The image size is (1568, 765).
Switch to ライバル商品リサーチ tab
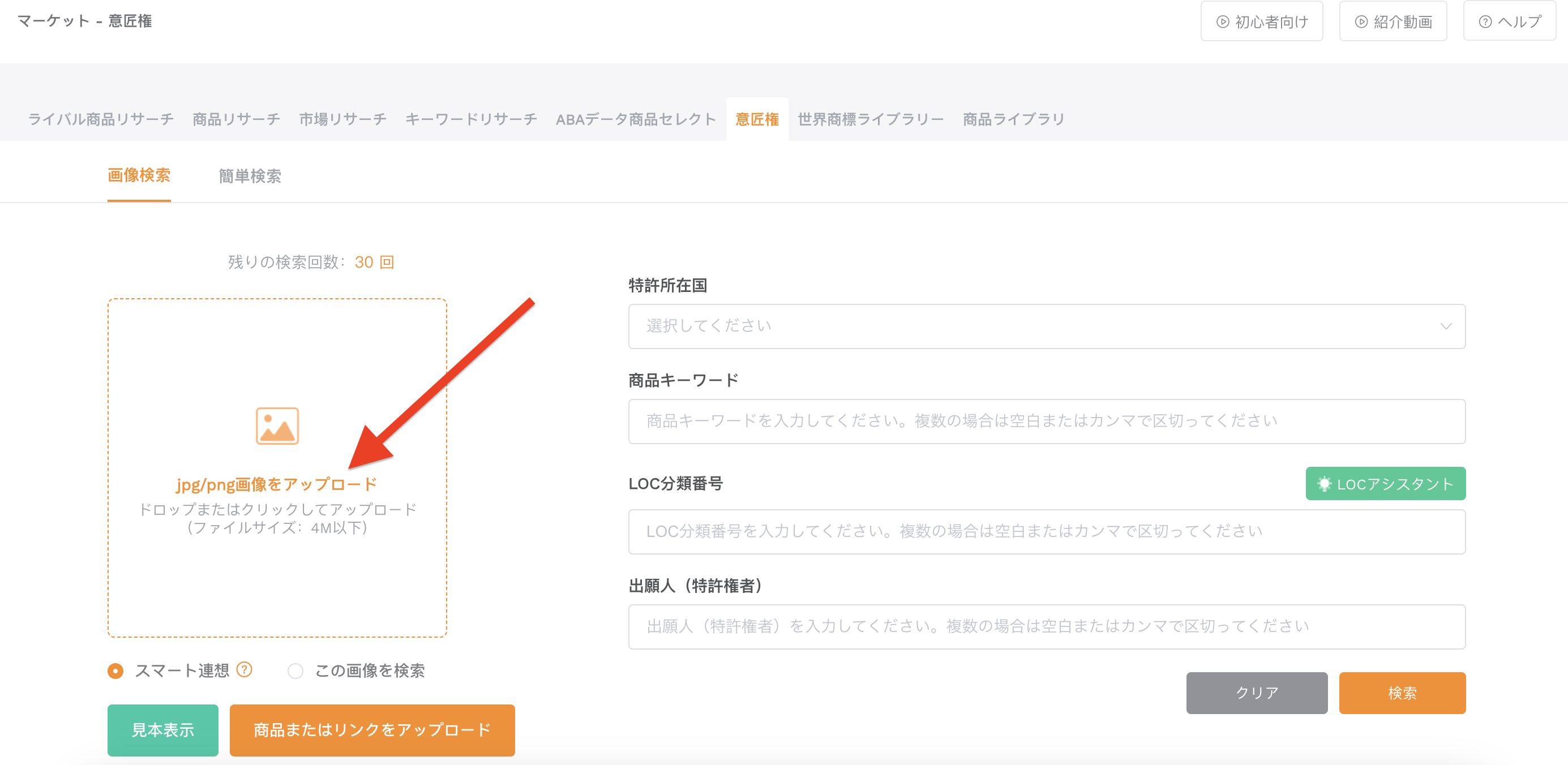pyautogui.click(x=101, y=119)
